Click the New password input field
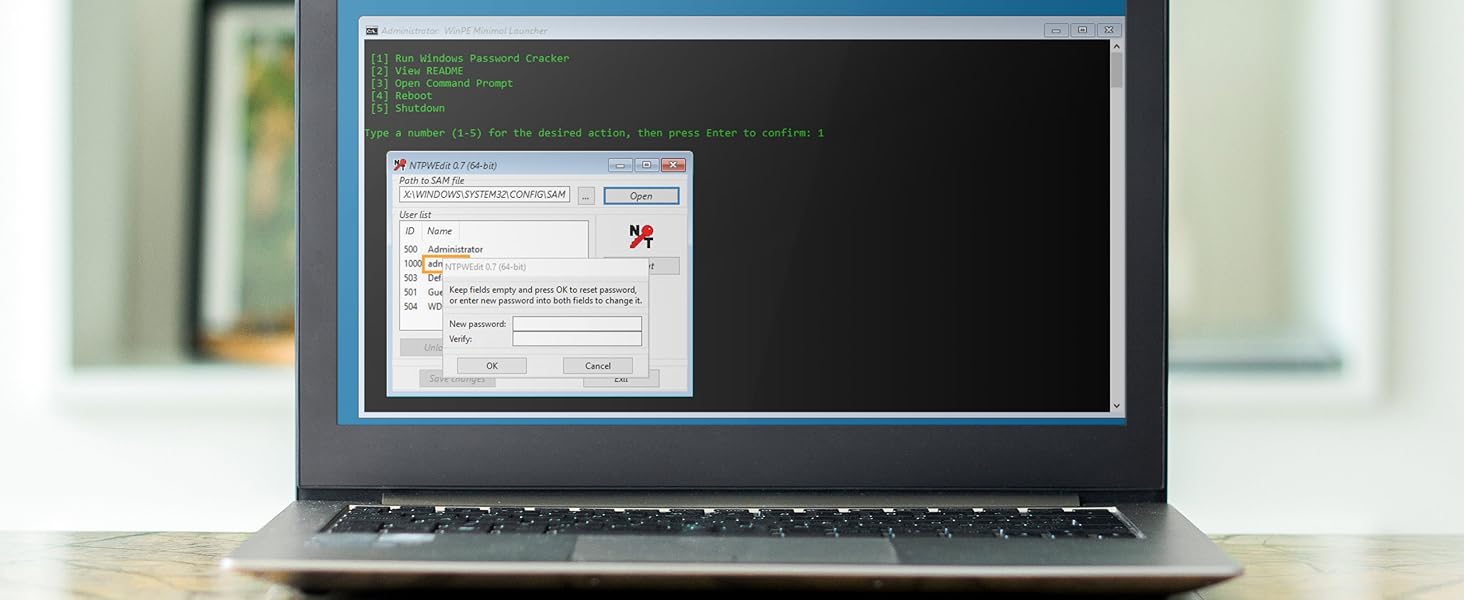This screenshot has height=600, width=1464. point(577,324)
